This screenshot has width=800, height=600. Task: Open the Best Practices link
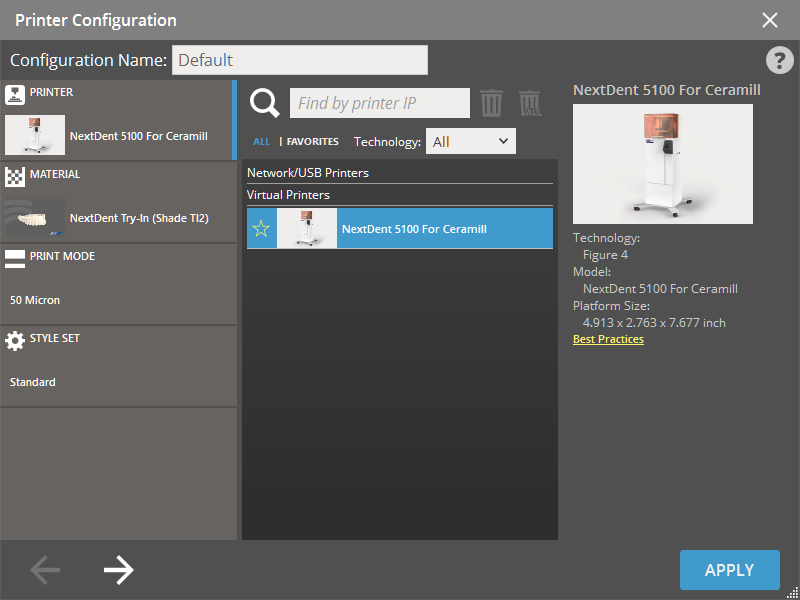pos(608,339)
